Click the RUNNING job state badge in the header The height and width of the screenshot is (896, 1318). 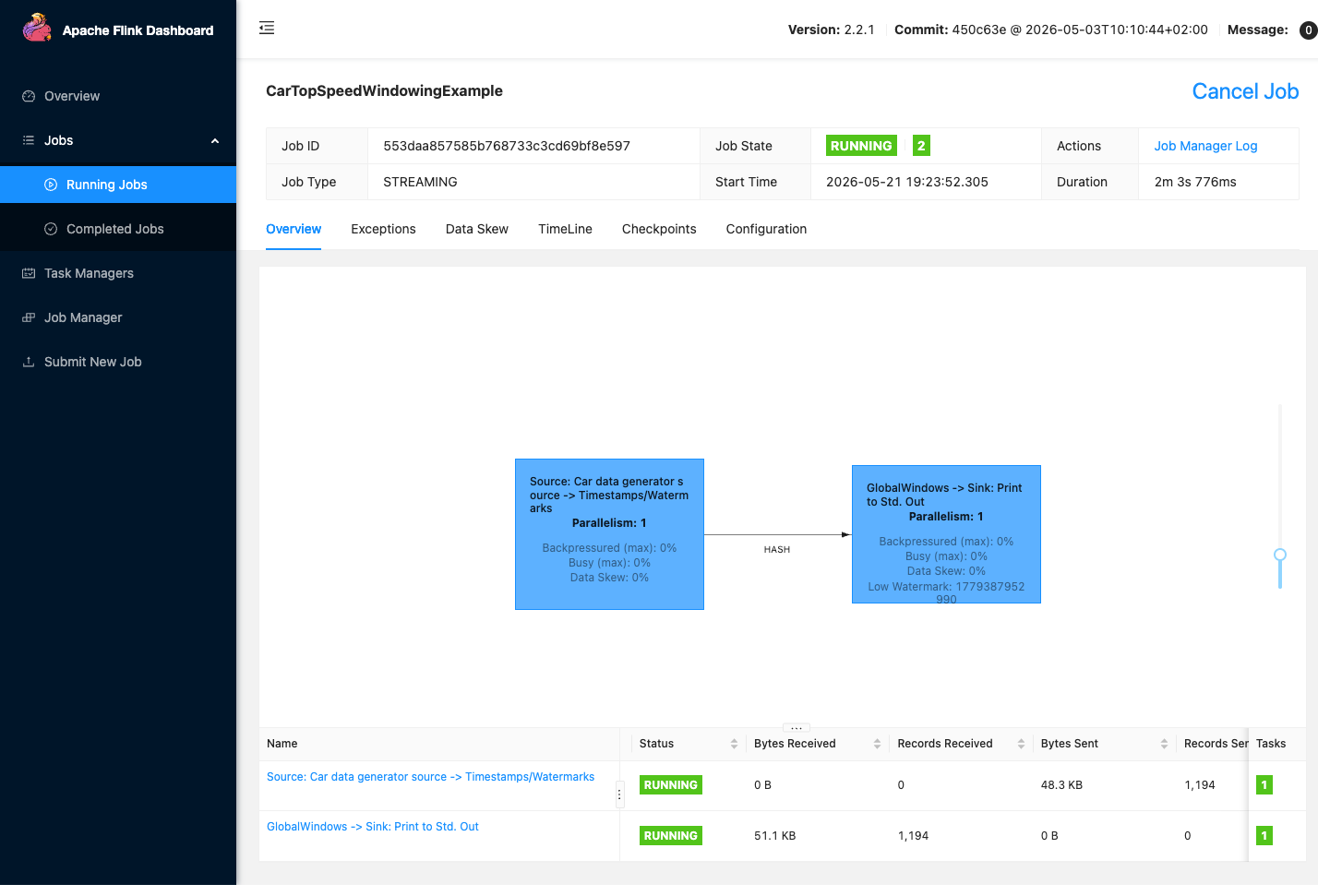861,146
